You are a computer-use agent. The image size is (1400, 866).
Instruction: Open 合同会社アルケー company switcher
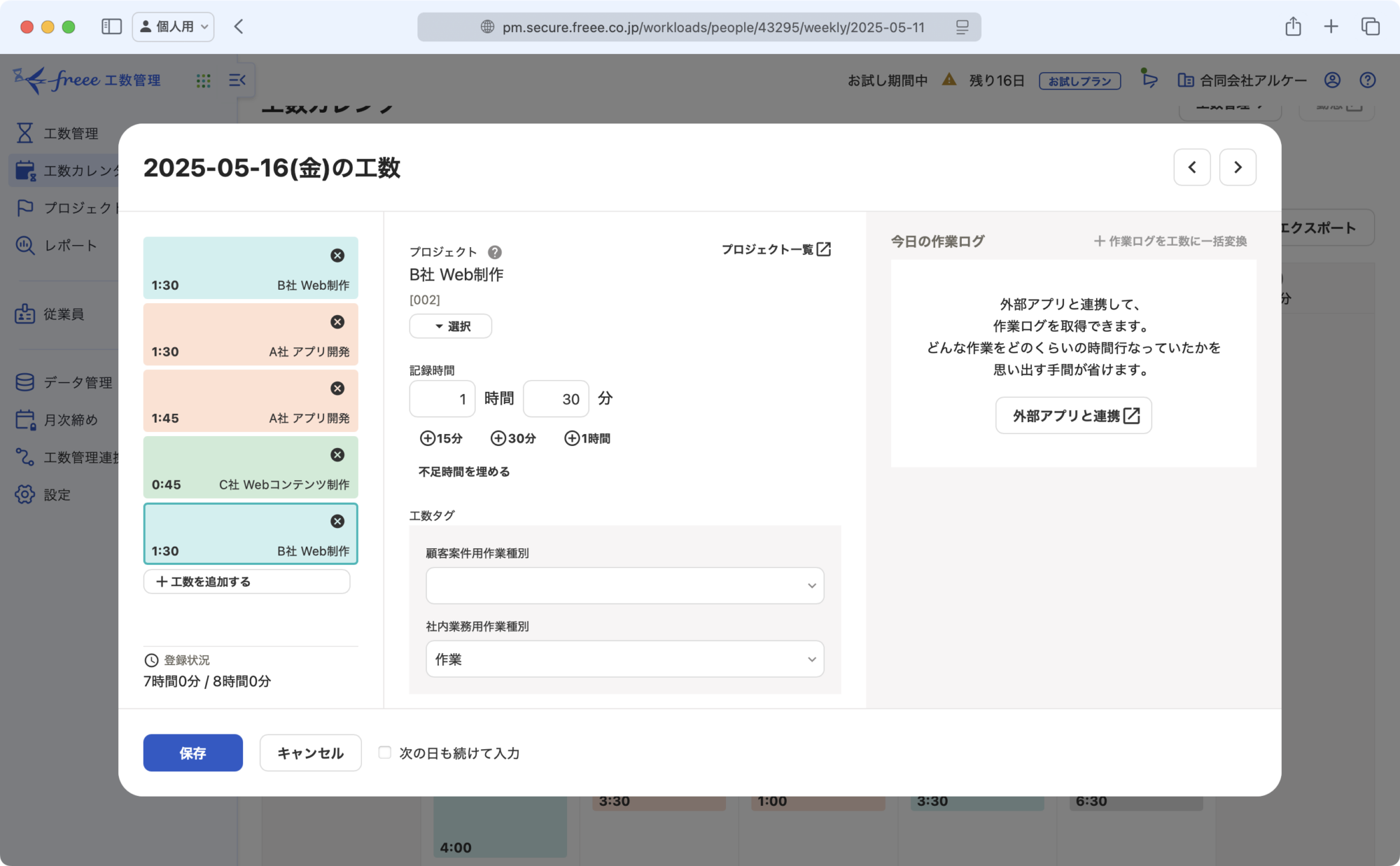1242,80
